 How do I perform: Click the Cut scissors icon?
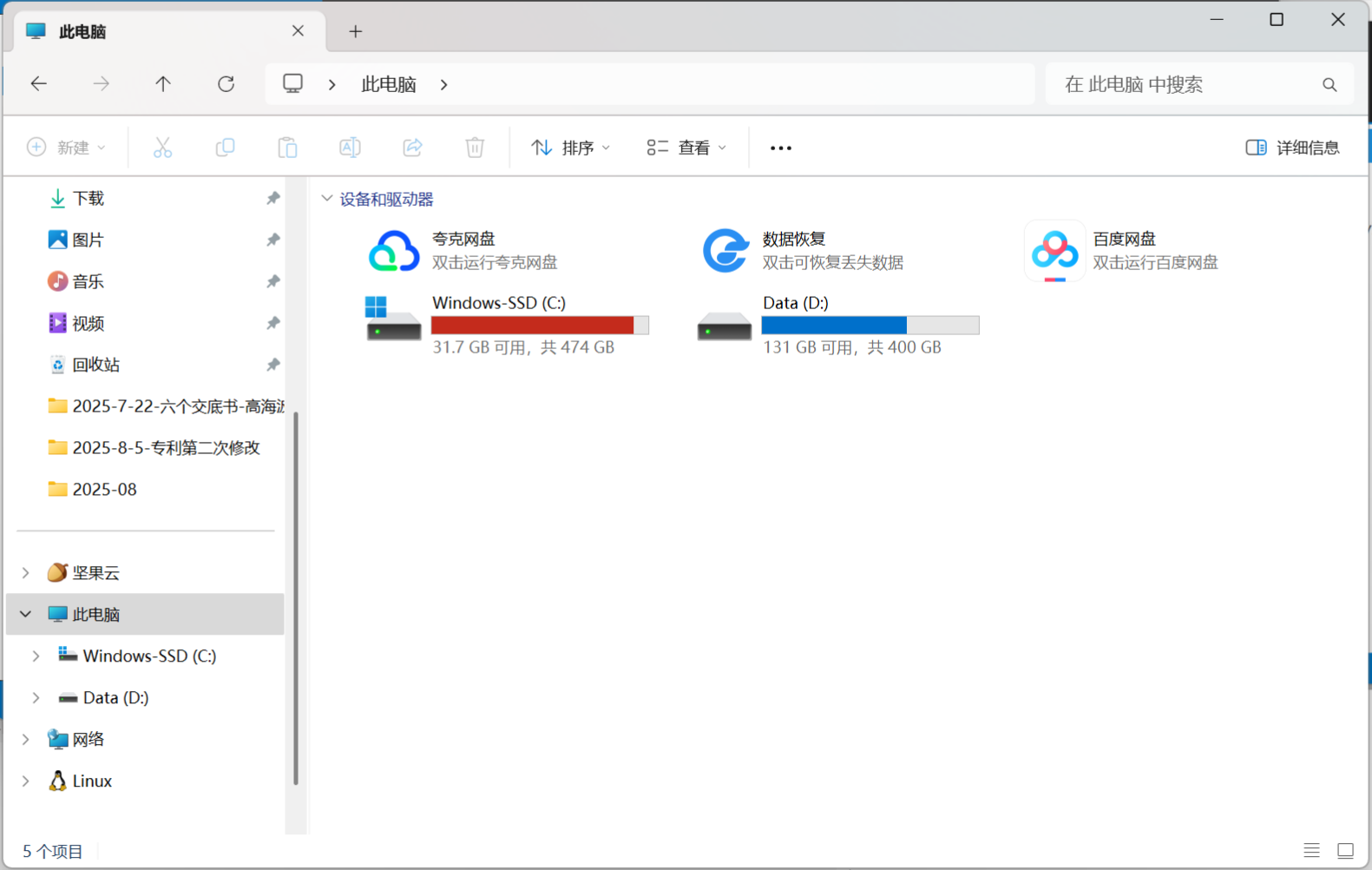(162, 148)
